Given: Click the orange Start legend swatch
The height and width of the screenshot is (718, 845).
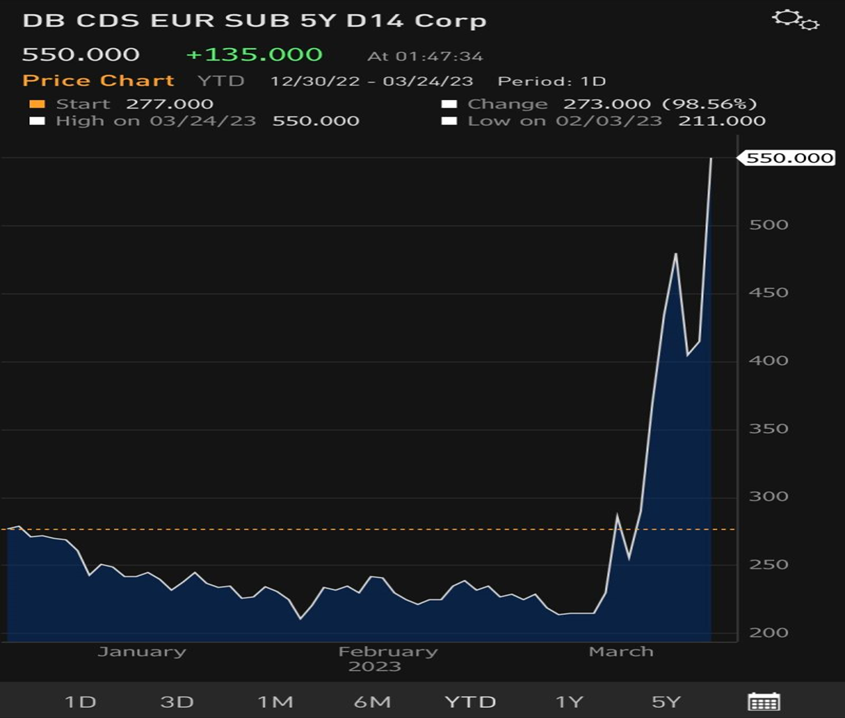Looking at the screenshot, I should [37, 104].
